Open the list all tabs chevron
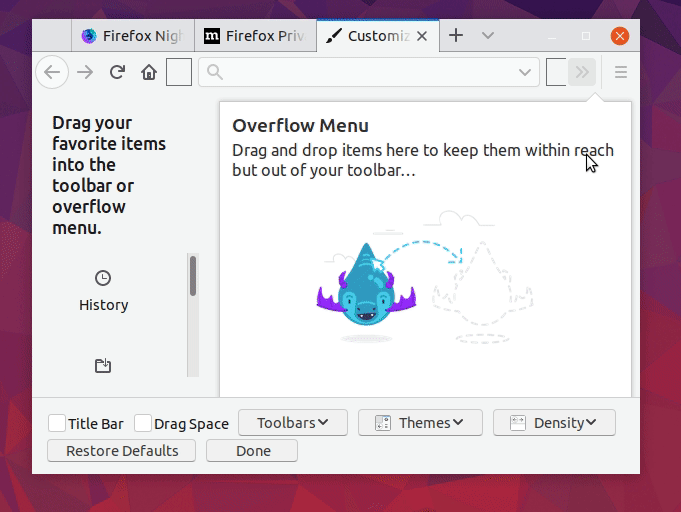Screen dimensions: 681x512 point(488,36)
